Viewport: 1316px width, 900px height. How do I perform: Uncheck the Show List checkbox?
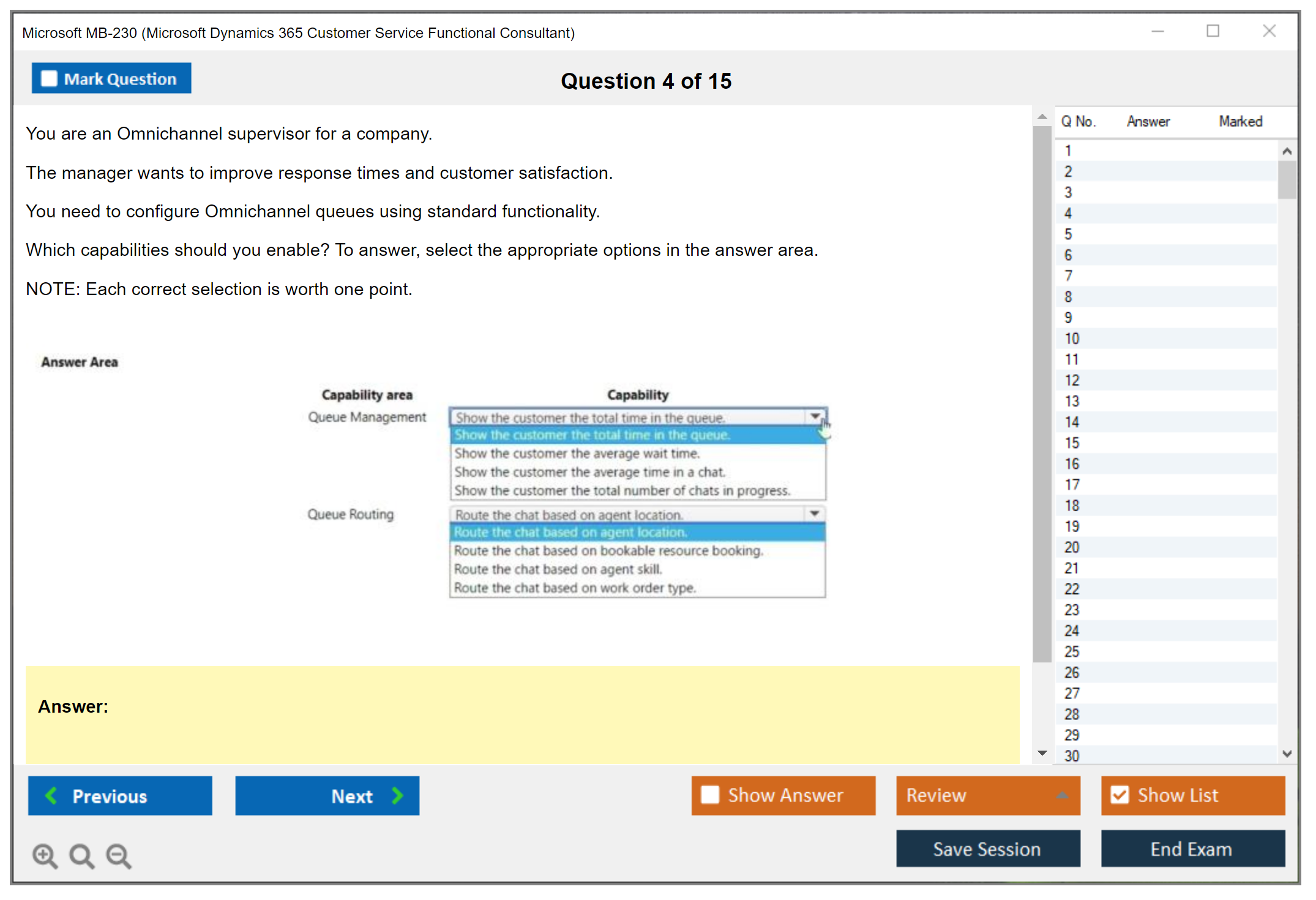coord(1120,795)
